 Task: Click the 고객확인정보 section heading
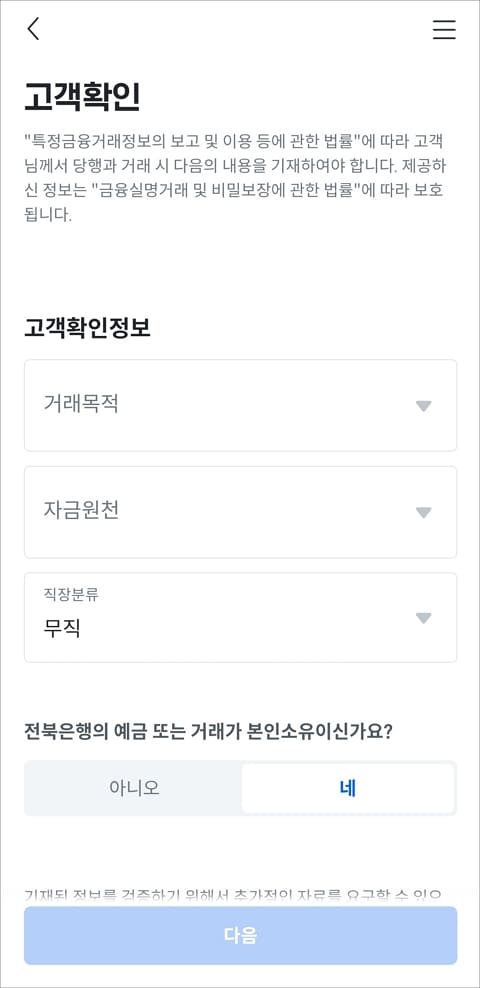(87, 328)
